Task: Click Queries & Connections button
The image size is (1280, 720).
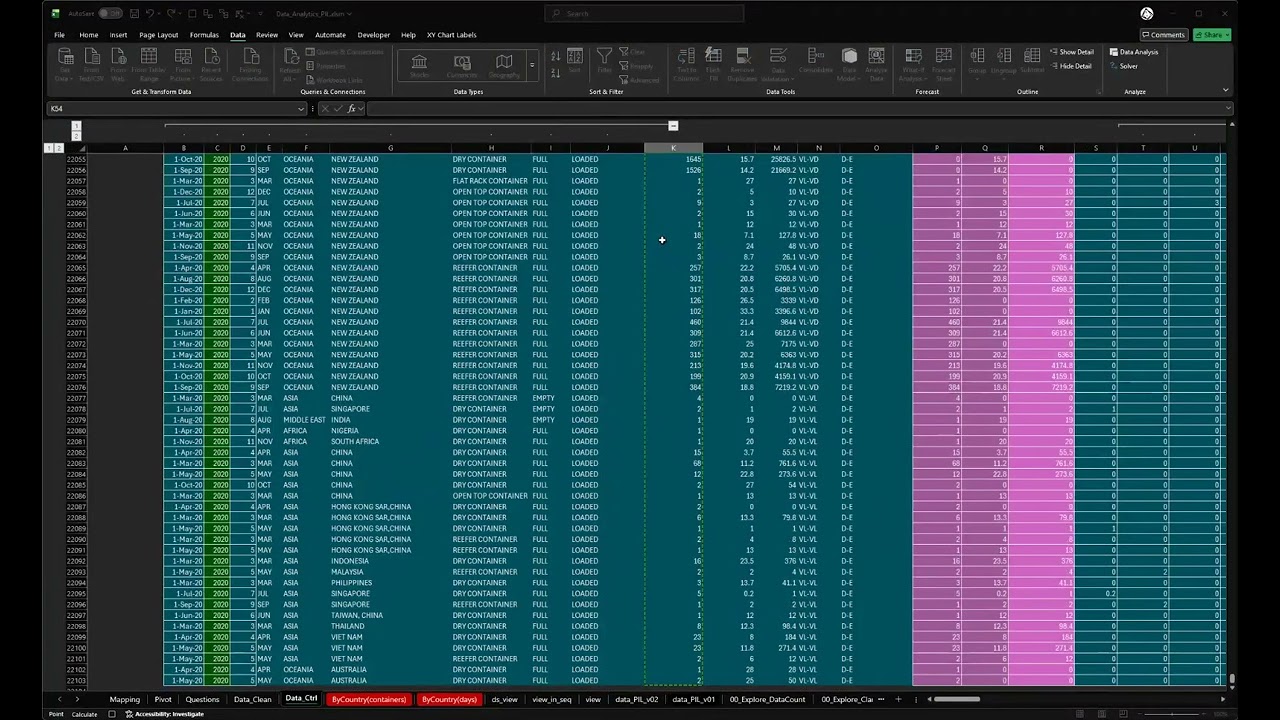Action: point(344,52)
